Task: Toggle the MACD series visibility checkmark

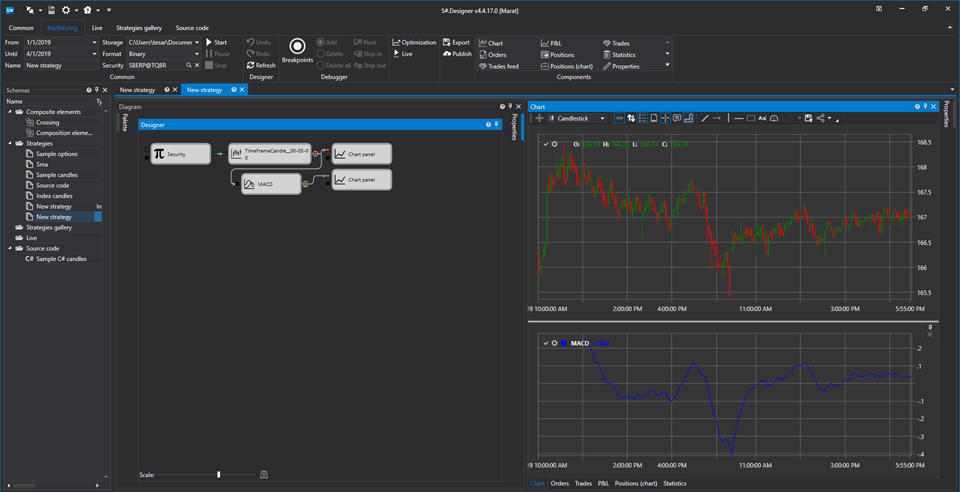Action: click(x=546, y=343)
